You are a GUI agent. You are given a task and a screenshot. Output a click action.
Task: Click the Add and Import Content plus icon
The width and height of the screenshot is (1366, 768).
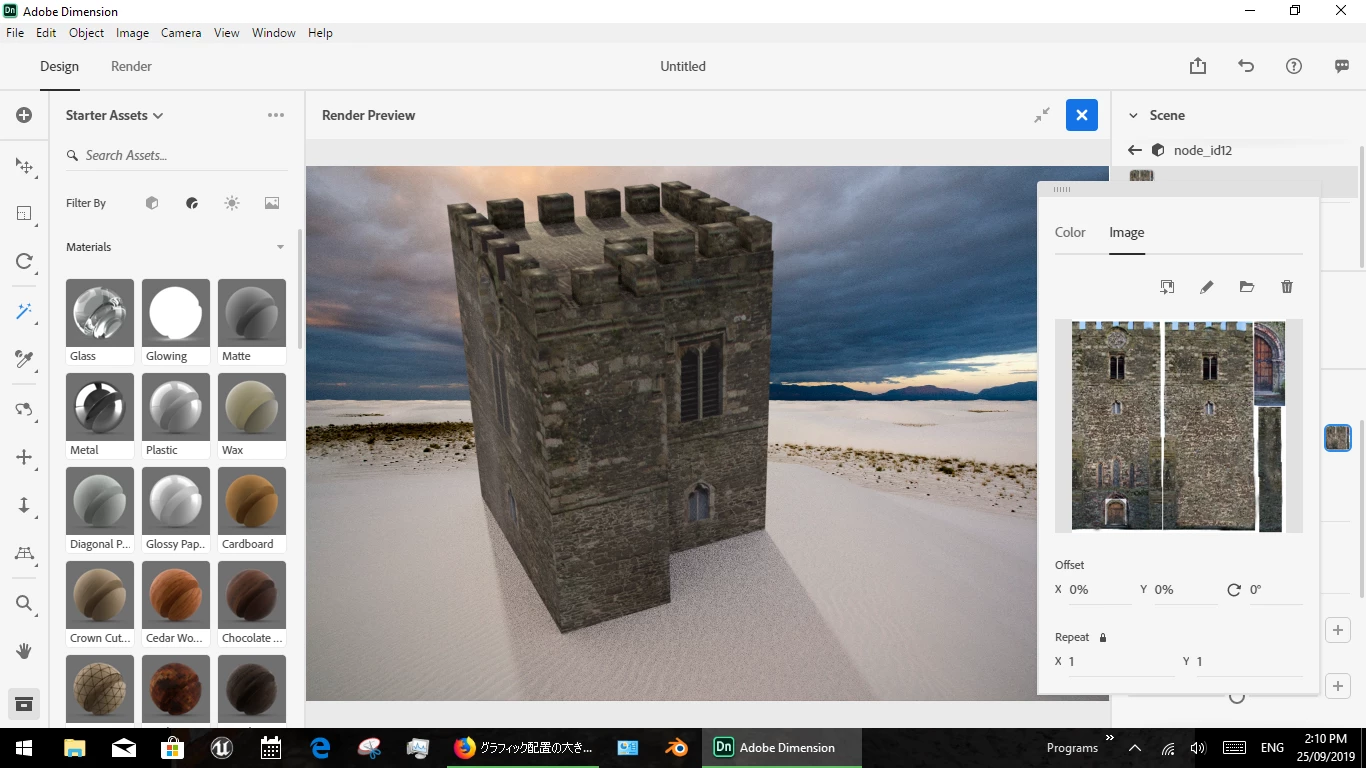click(x=24, y=115)
